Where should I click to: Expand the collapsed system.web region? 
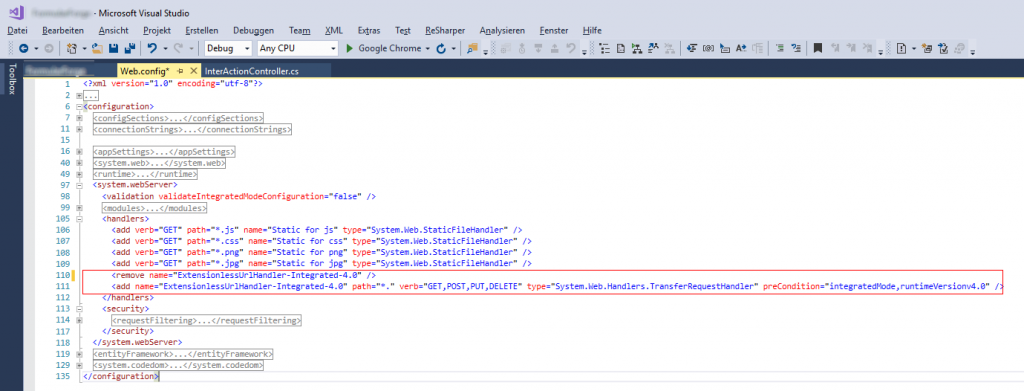point(80,163)
